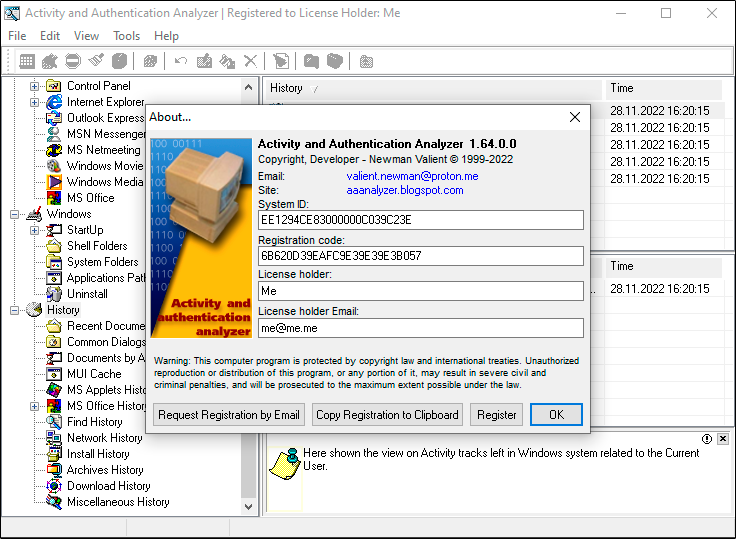Click the Miscellaneous History icon
The width and height of the screenshot is (736, 539).
54,502
